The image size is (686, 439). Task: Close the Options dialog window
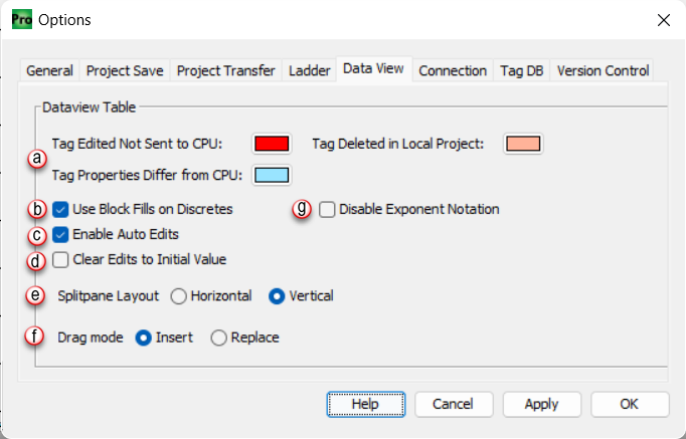(663, 20)
